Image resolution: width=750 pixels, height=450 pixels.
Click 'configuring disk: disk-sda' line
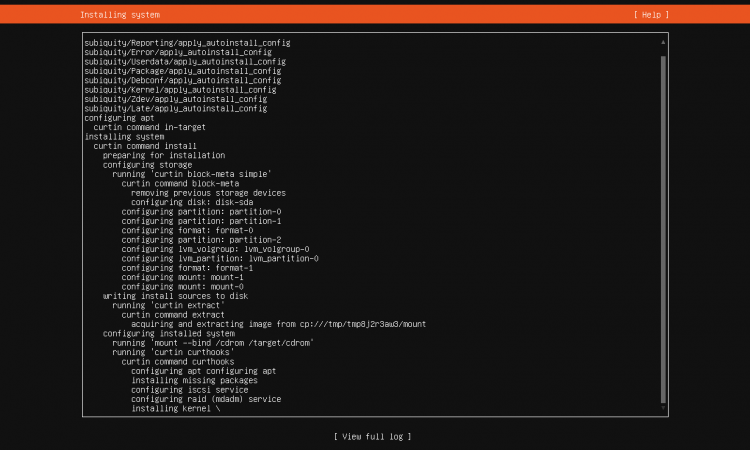[x=192, y=202]
